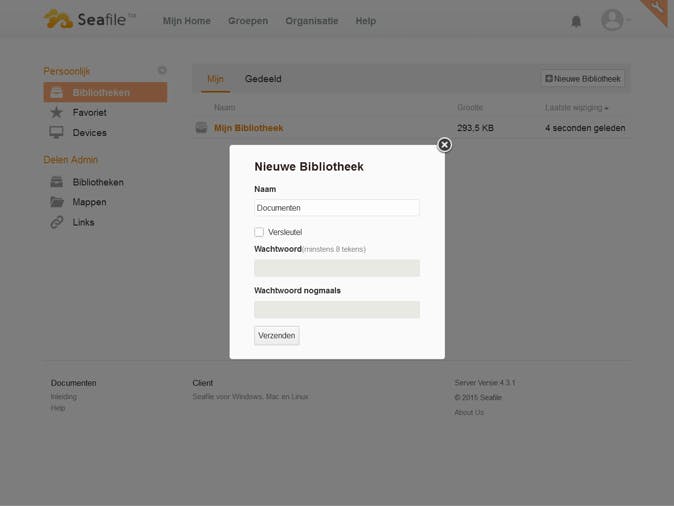674x506 pixels.
Task: Click the 293.5 KB size cell
Action: (x=475, y=128)
